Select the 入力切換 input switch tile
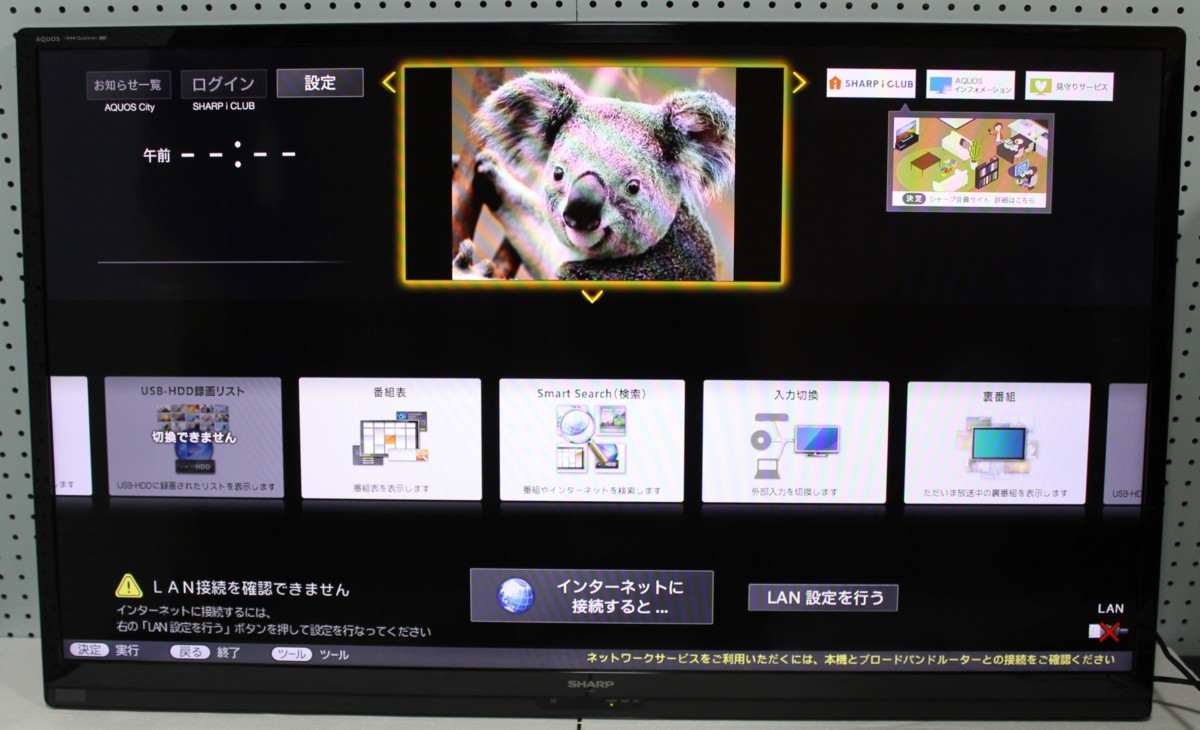The width and height of the screenshot is (1200, 730). click(x=795, y=441)
